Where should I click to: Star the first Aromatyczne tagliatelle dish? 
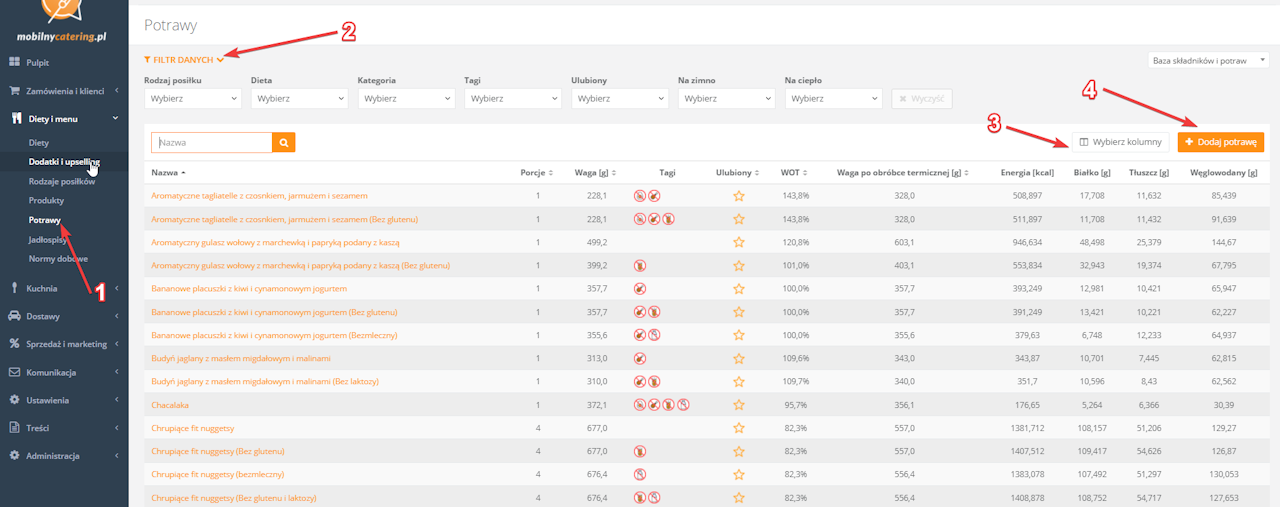click(x=739, y=195)
